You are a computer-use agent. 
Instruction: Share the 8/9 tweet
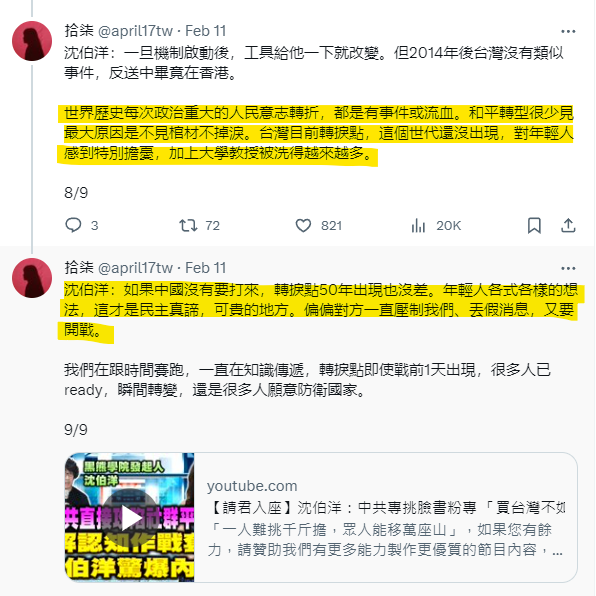(568, 225)
